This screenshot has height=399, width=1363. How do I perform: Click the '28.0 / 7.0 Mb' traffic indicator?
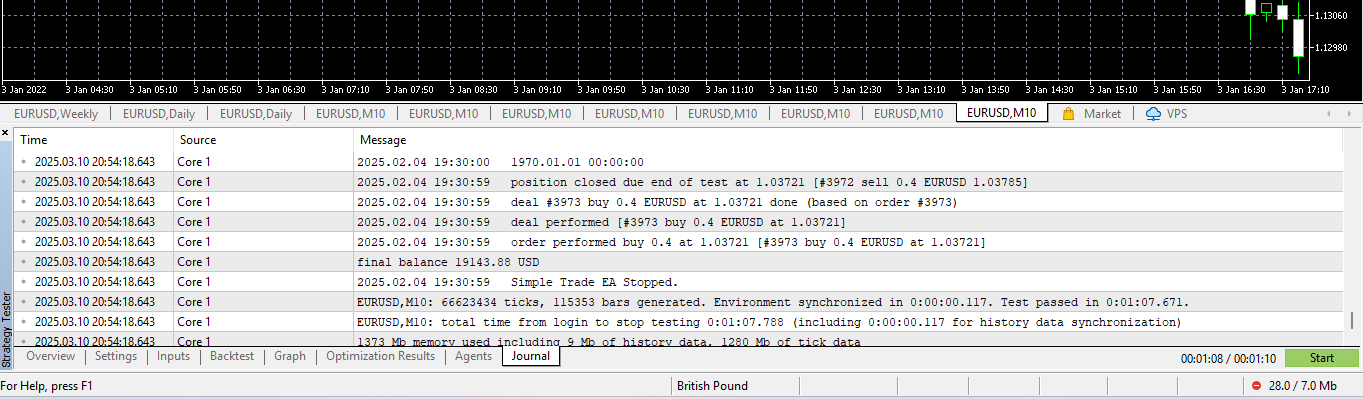click(x=1302, y=386)
